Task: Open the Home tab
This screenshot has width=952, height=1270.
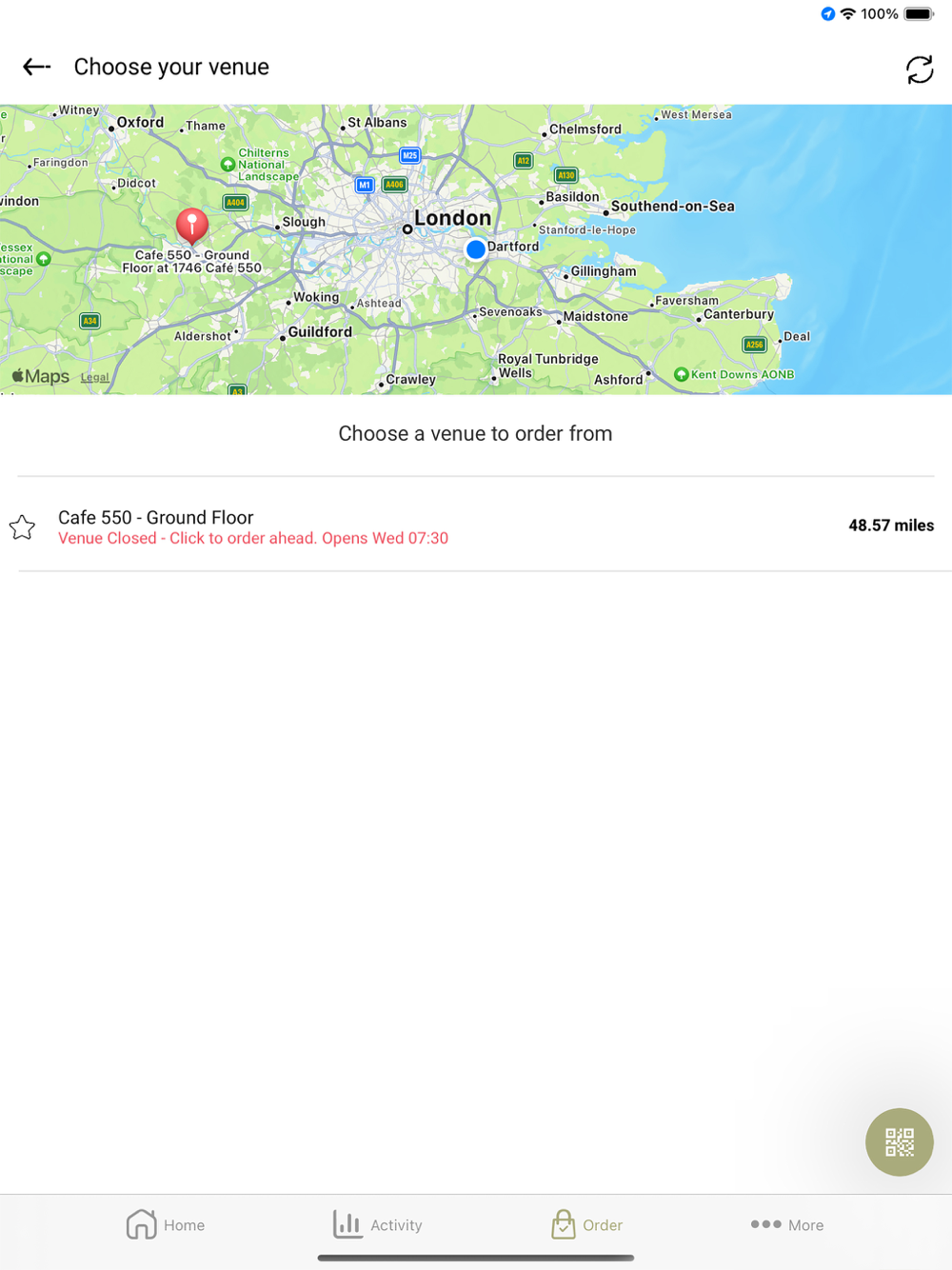Action: pyautogui.click(x=166, y=1224)
